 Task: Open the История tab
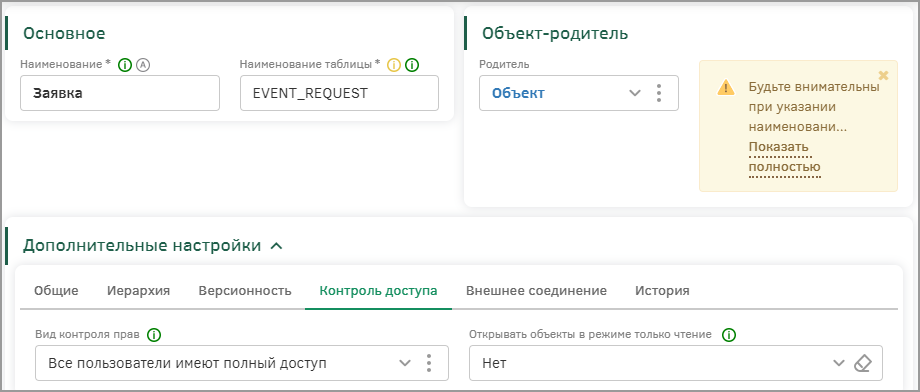[x=662, y=290]
